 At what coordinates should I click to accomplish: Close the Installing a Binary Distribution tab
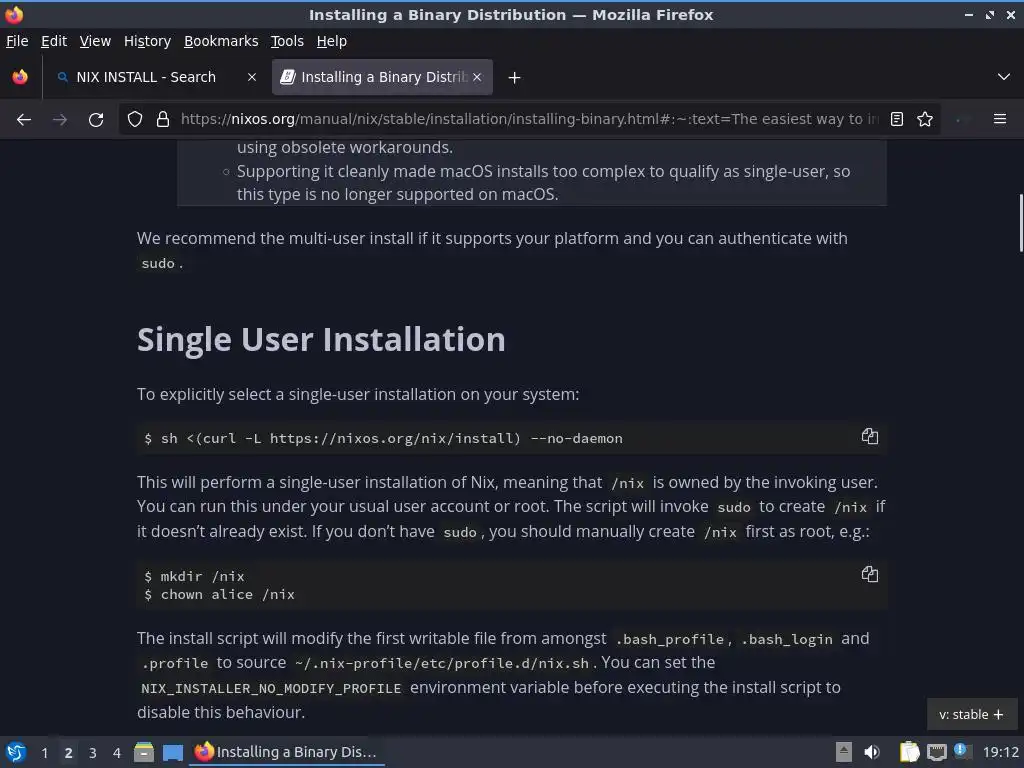click(477, 77)
